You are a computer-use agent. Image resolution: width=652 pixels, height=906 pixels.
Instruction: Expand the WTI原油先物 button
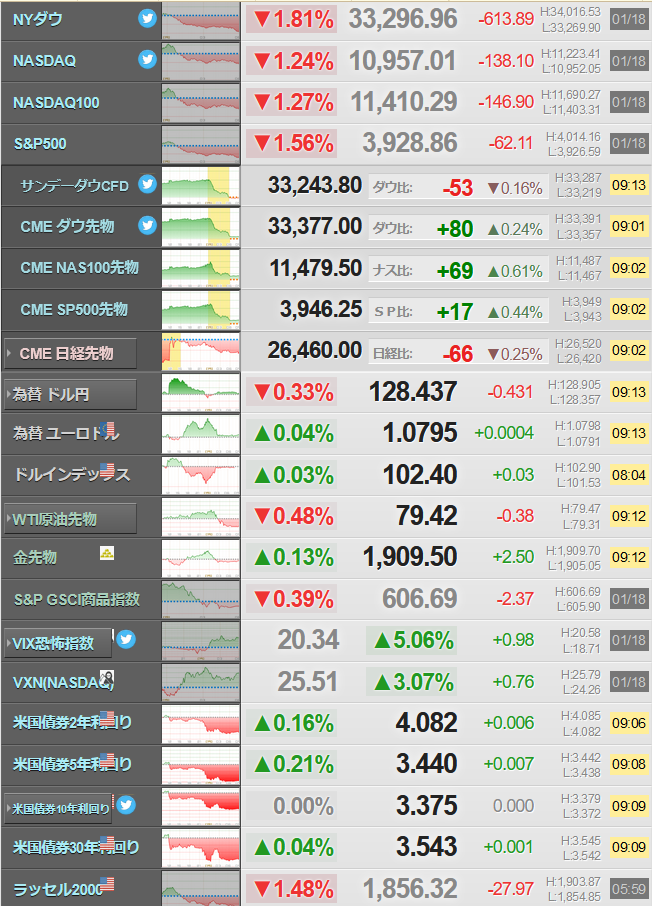coord(70,519)
